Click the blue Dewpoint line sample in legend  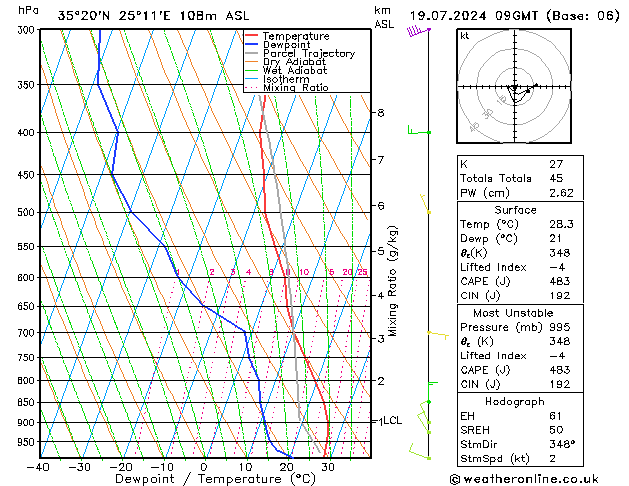click(251, 45)
